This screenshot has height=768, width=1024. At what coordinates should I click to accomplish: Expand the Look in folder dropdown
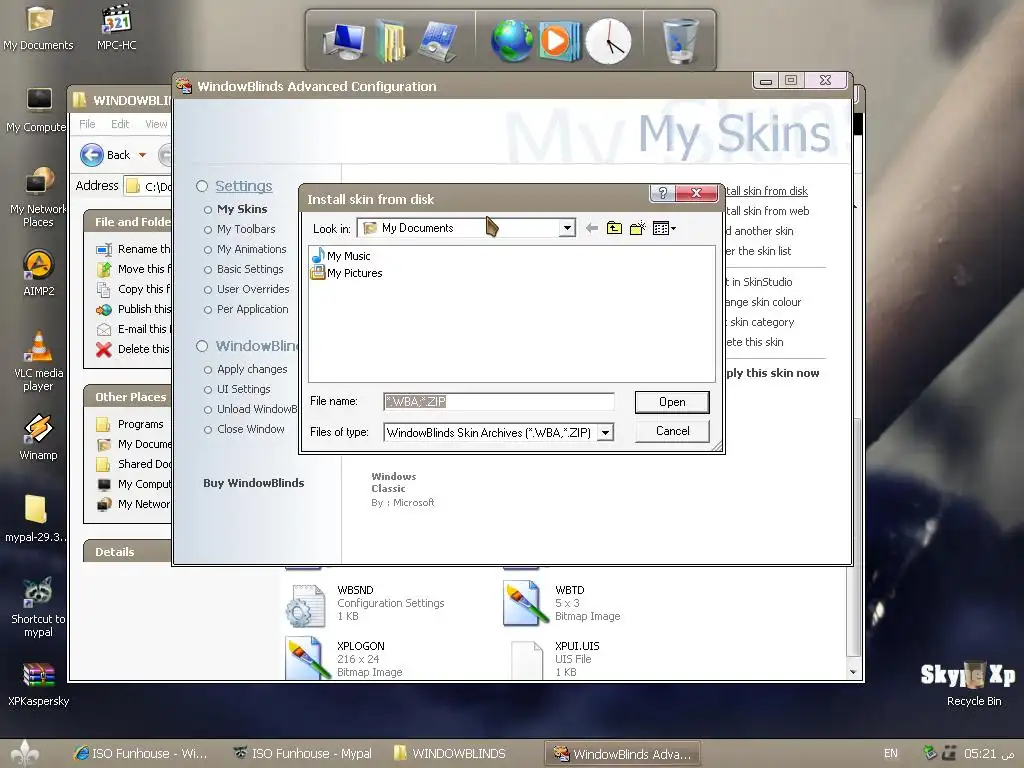pyautogui.click(x=567, y=228)
